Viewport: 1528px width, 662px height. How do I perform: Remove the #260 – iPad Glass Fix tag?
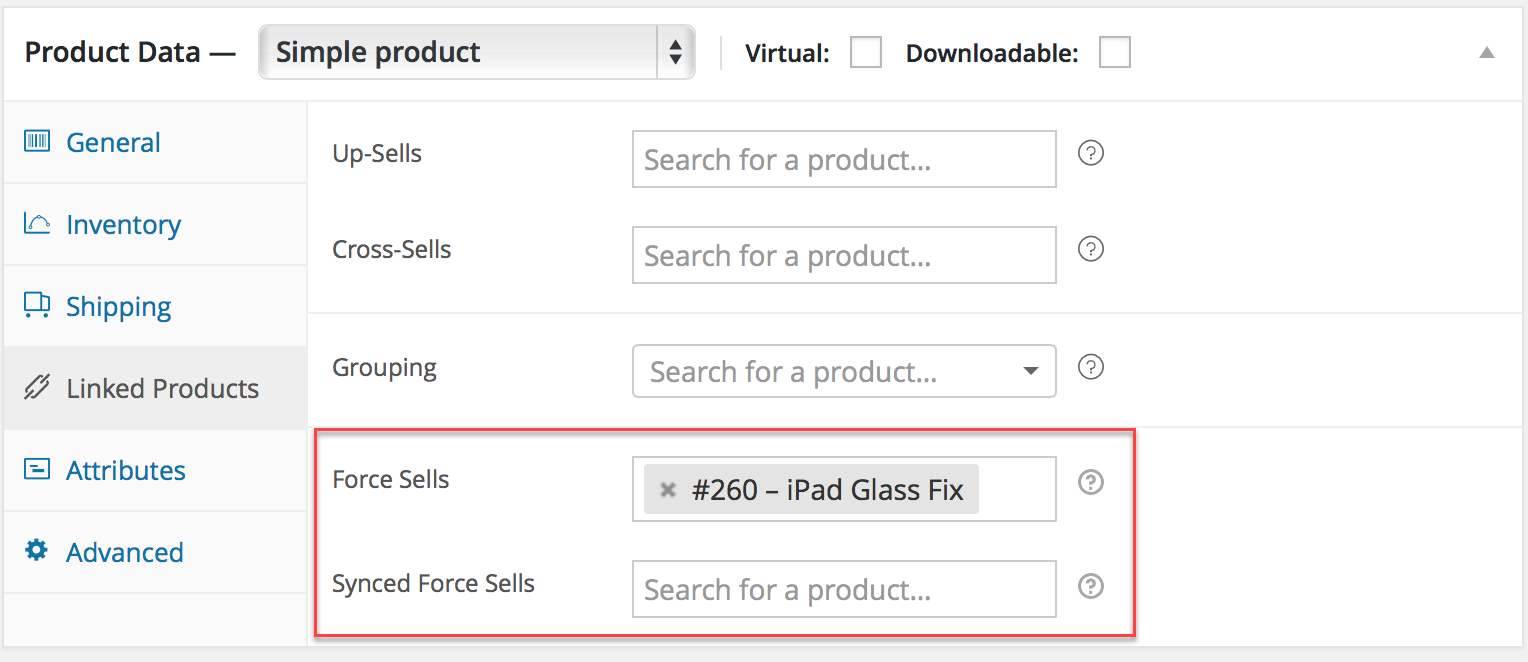pyautogui.click(x=668, y=490)
